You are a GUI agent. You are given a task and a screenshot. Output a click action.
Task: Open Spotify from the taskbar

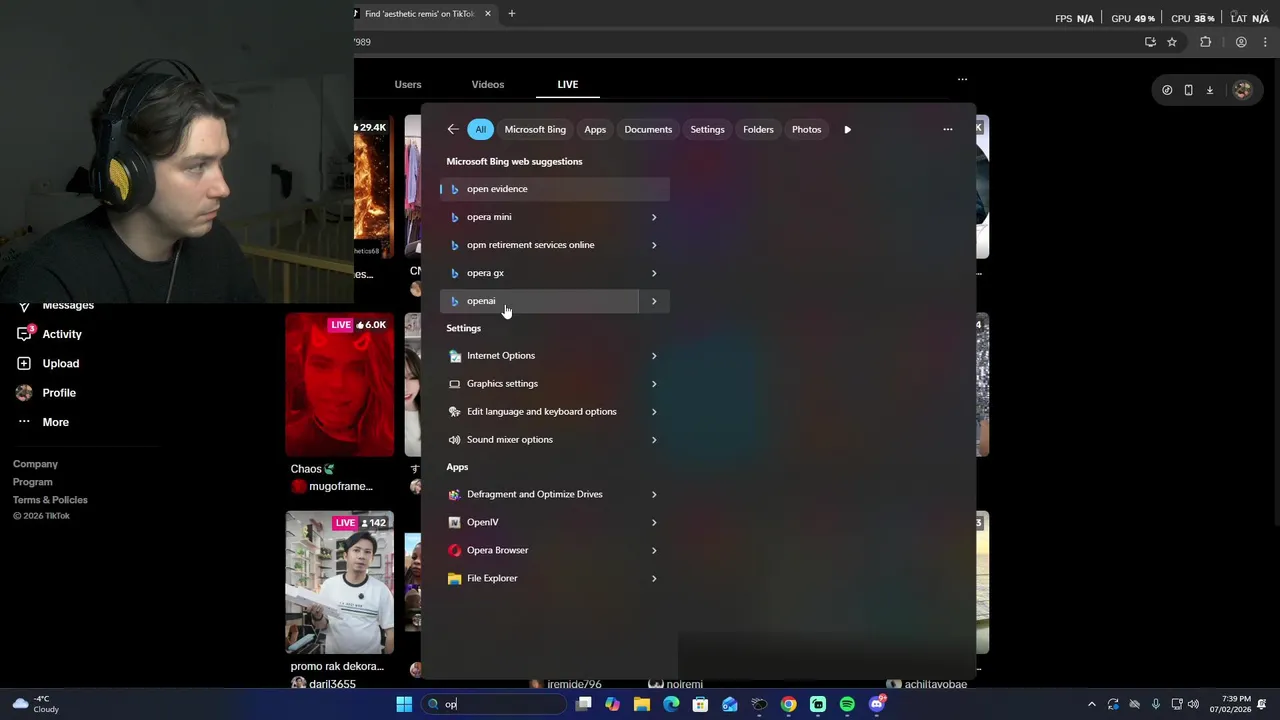[847, 704]
